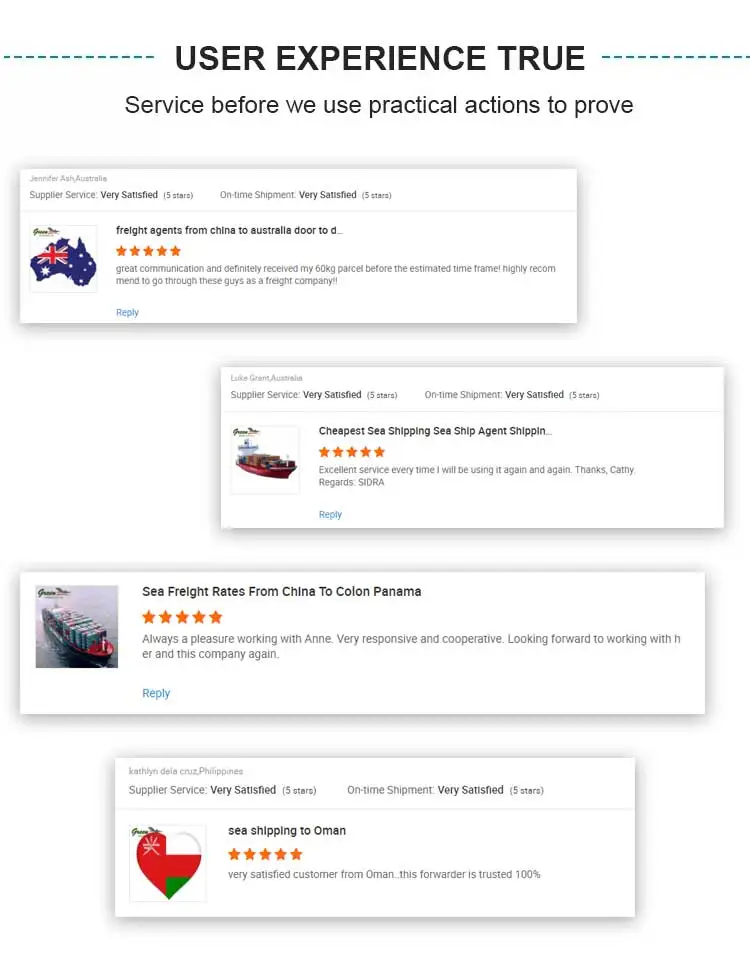This screenshot has height=961, width=750.
Task: Open 'freight agents from china to australia' title
Action: [229, 231]
